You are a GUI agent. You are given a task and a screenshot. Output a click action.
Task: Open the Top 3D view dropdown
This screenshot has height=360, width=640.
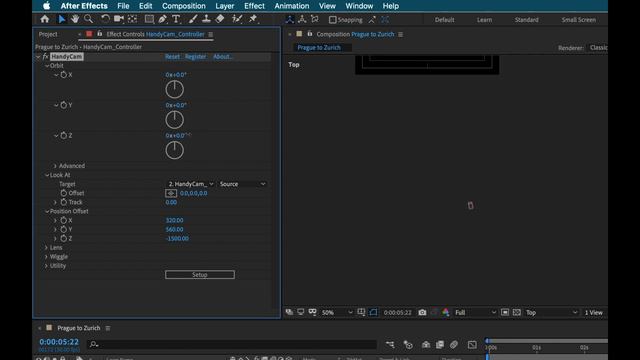coord(551,313)
